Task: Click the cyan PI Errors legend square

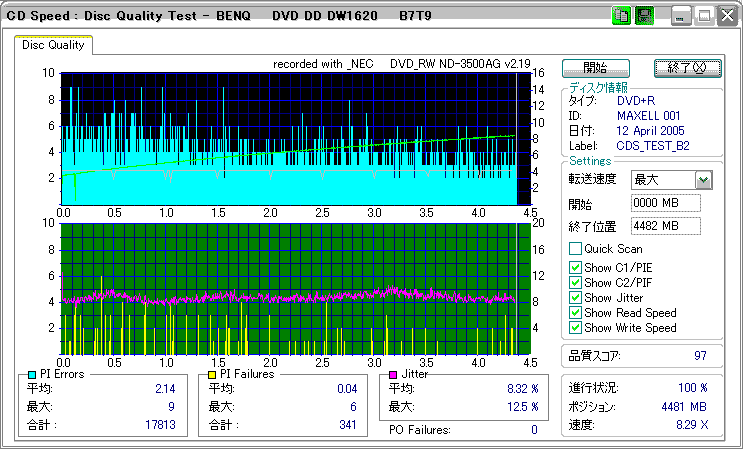Action: [x=32, y=374]
